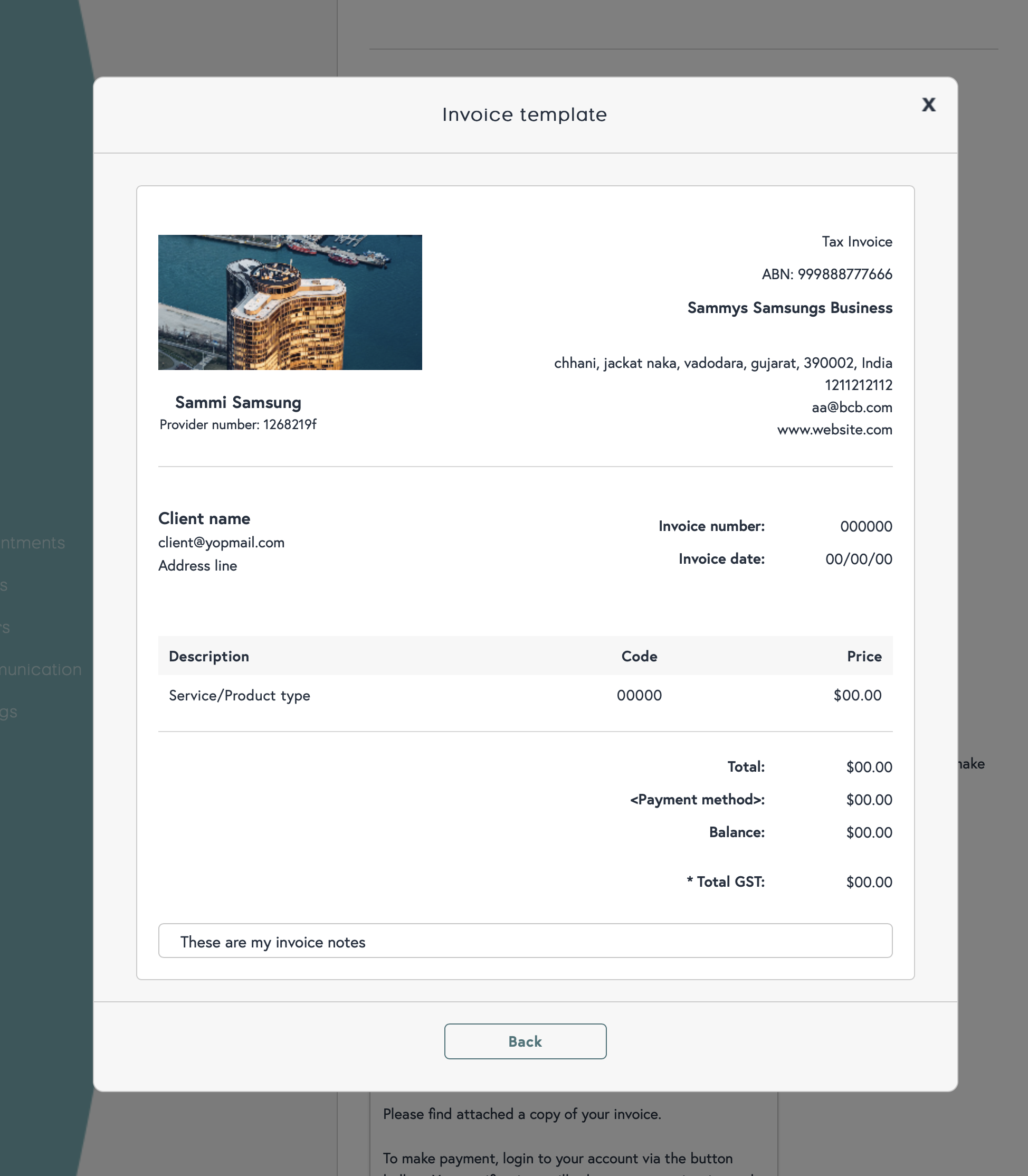Click the Provider number text
1028x1176 pixels.
(x=237, y=424)
